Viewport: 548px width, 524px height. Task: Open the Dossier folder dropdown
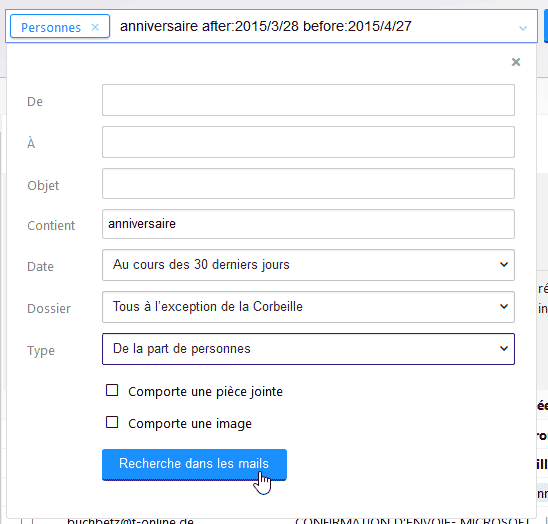[x=308, y=307]
